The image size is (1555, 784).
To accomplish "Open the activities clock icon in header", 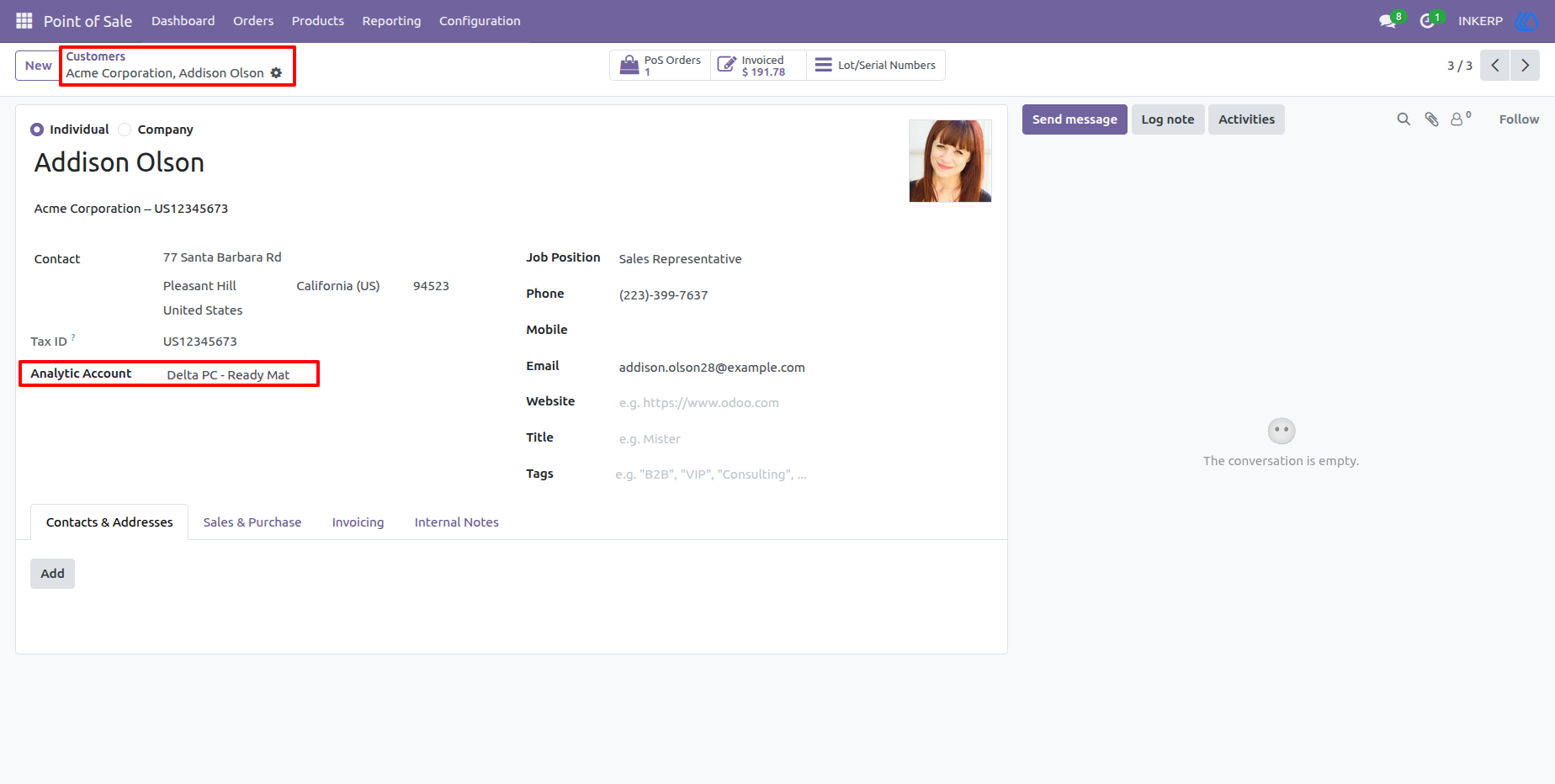I will (x=1427, y=21).
